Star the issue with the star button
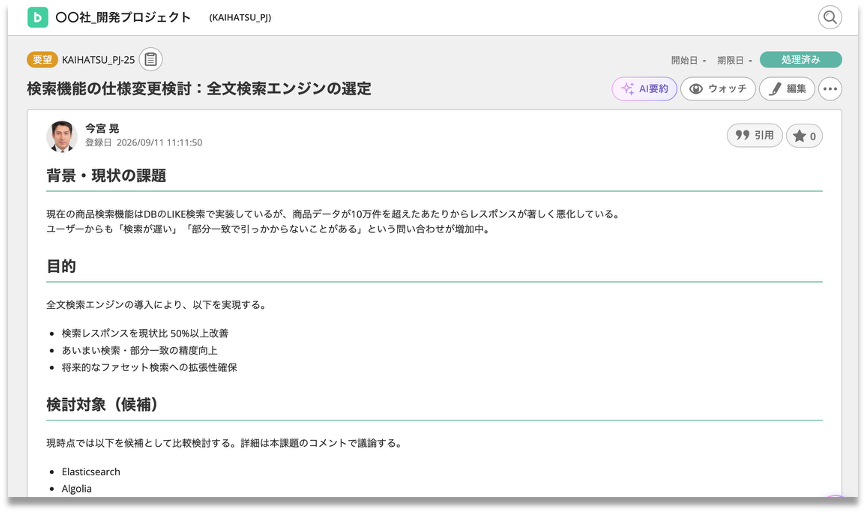Screen dimensions: 866x514 click(804, 136)
